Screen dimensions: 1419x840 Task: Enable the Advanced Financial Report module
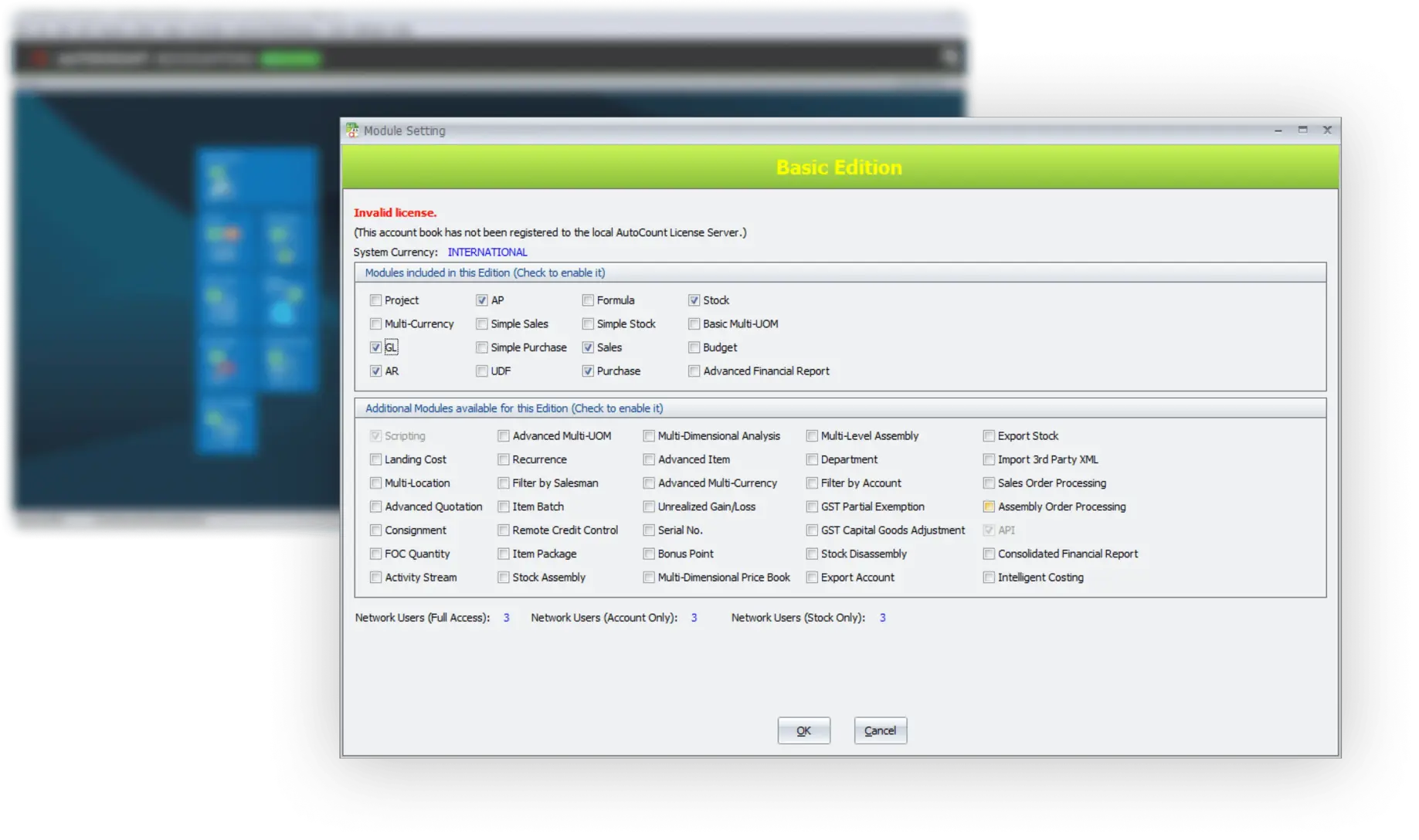(x=694, y=371)
